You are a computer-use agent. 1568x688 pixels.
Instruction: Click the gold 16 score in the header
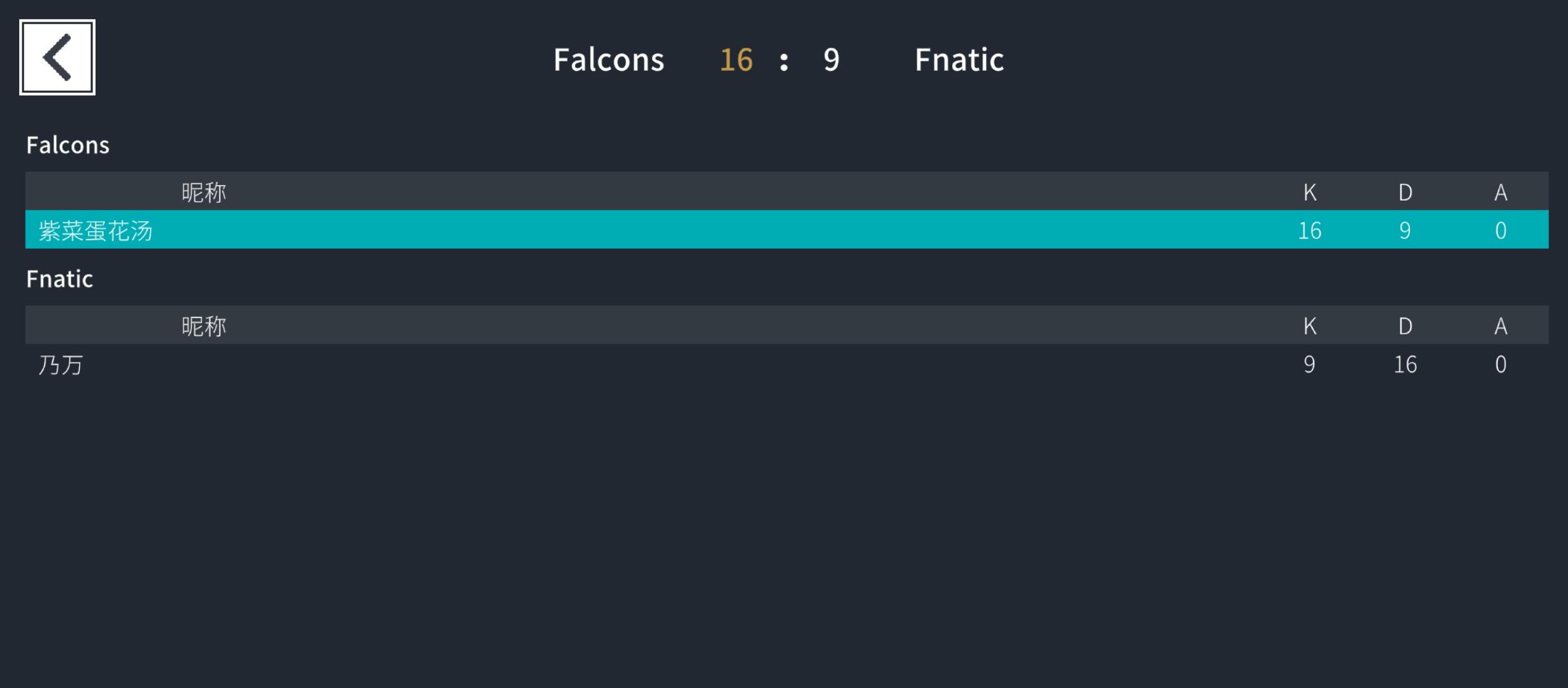click(736, 60)
